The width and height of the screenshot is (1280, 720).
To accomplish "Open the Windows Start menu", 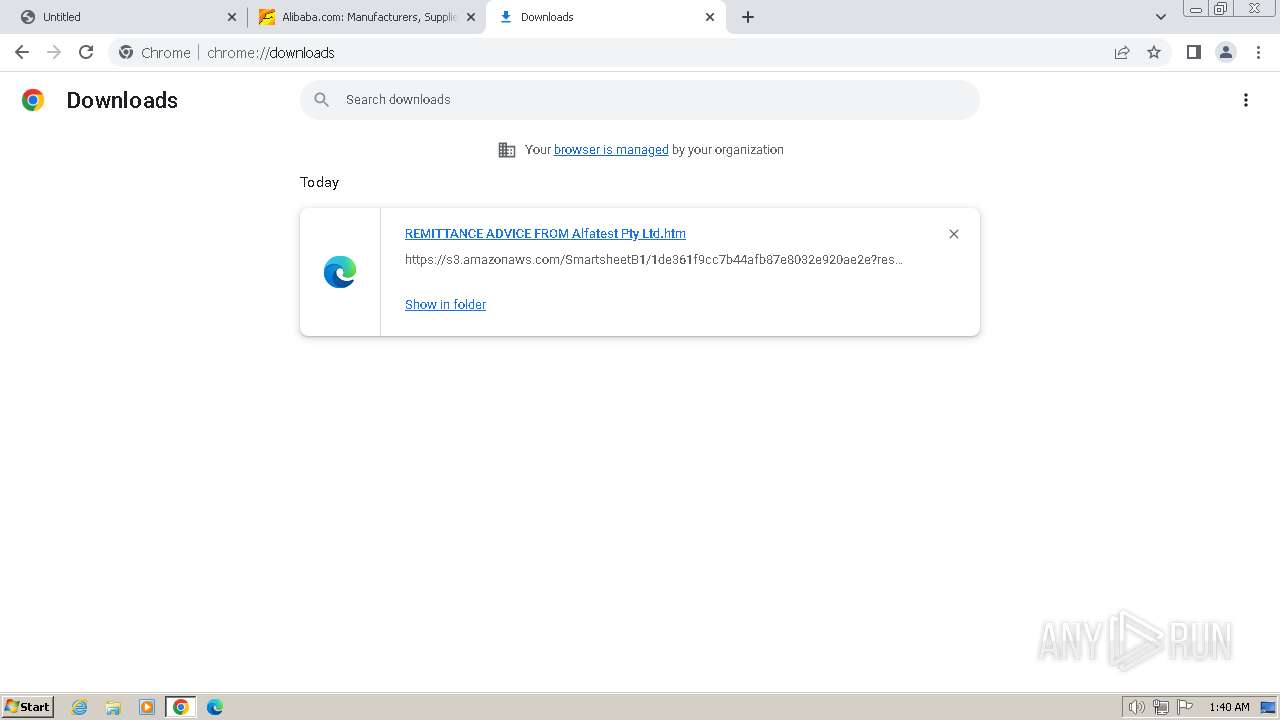I will [28, 706].
